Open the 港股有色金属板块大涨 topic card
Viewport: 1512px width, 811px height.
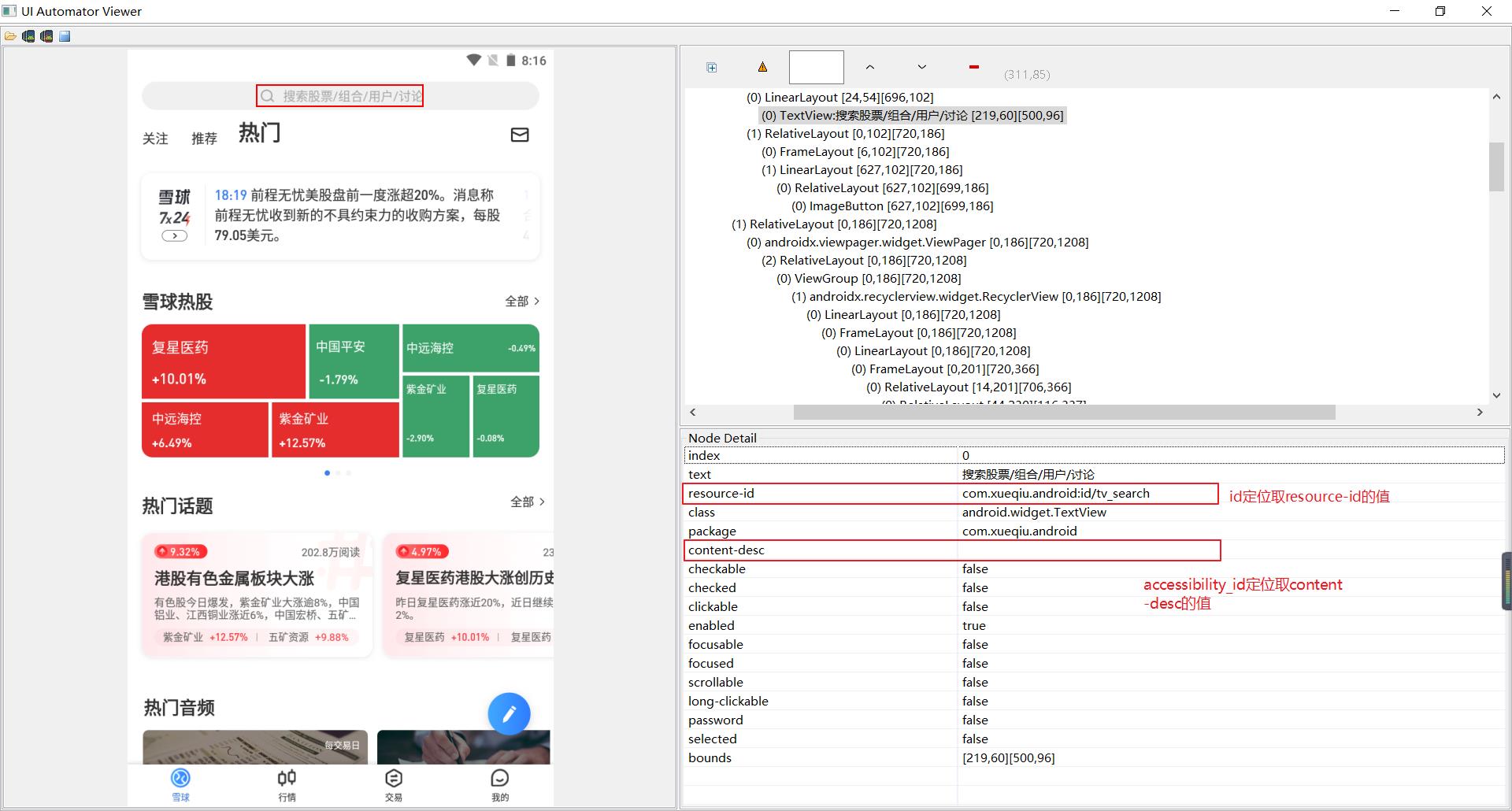(257, 594)
